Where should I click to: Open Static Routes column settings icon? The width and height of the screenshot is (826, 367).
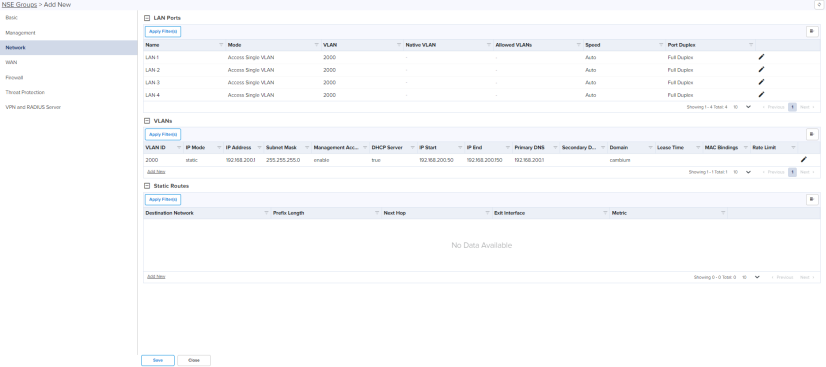pos(813,200)
